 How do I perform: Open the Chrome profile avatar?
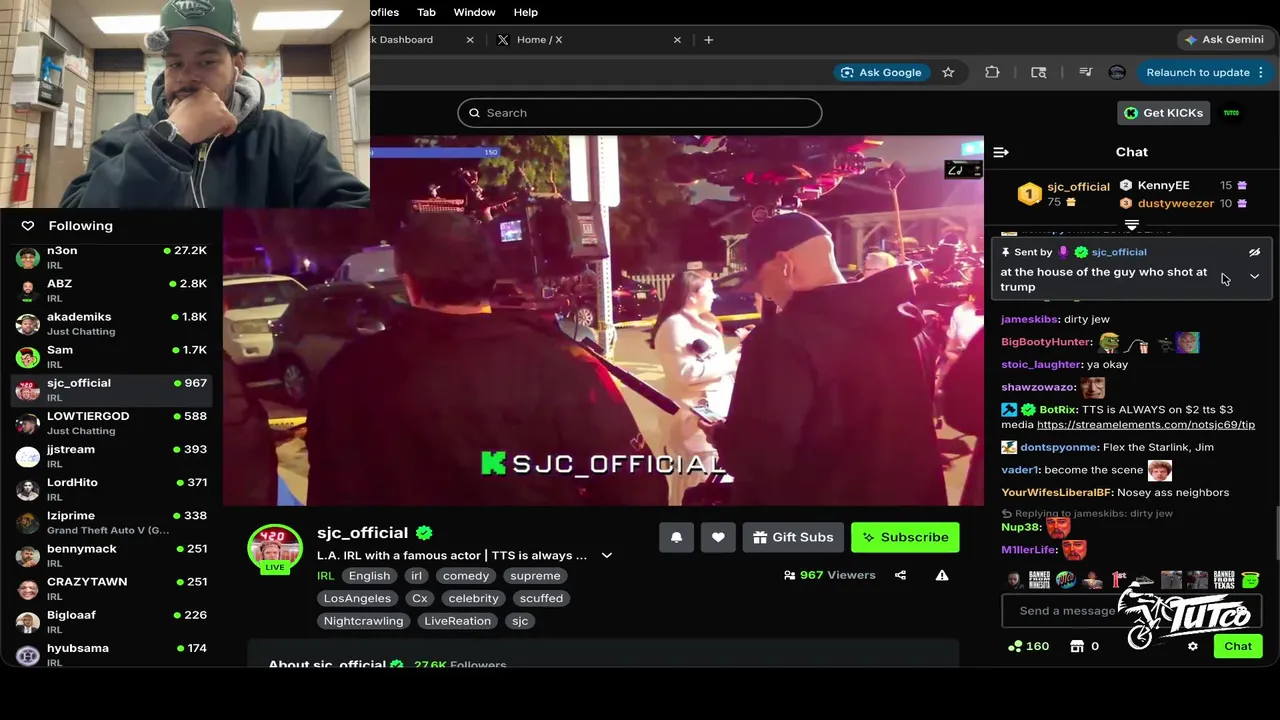click(x=1117, y=72)
